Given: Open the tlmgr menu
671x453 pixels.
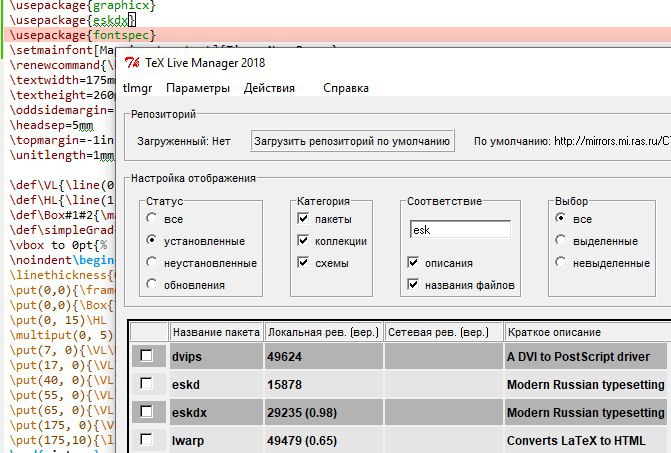Looking at the screenshot, I should pos(137,88).
